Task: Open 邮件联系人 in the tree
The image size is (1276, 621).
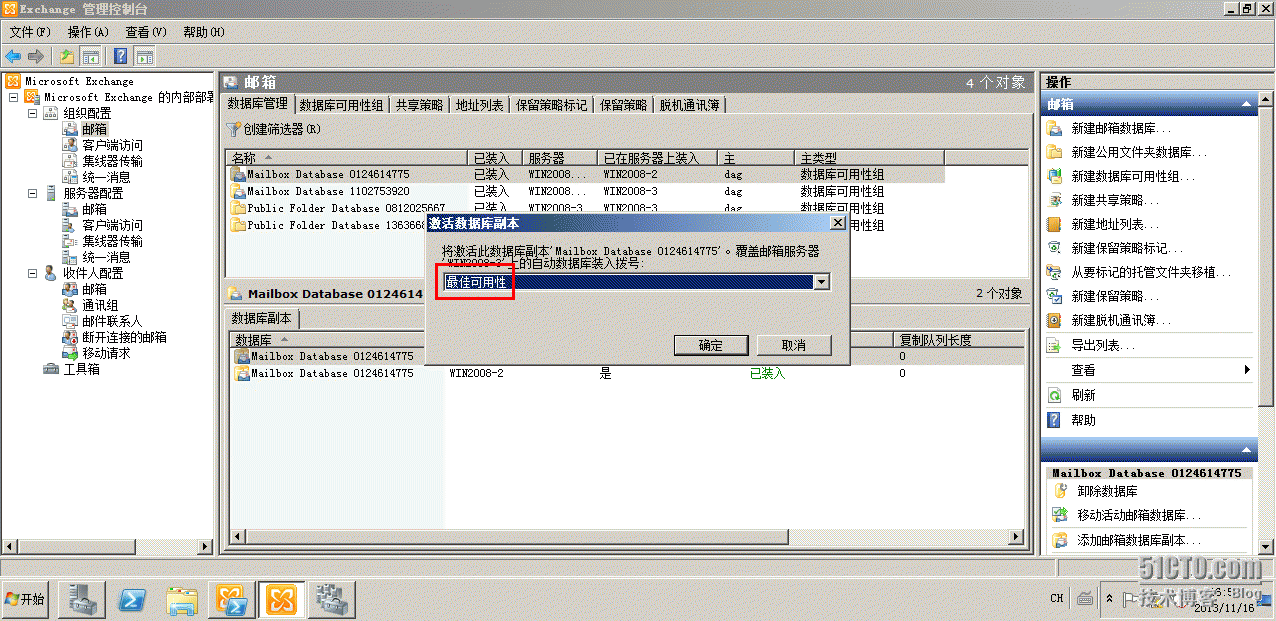Action: tap(112, 321)
